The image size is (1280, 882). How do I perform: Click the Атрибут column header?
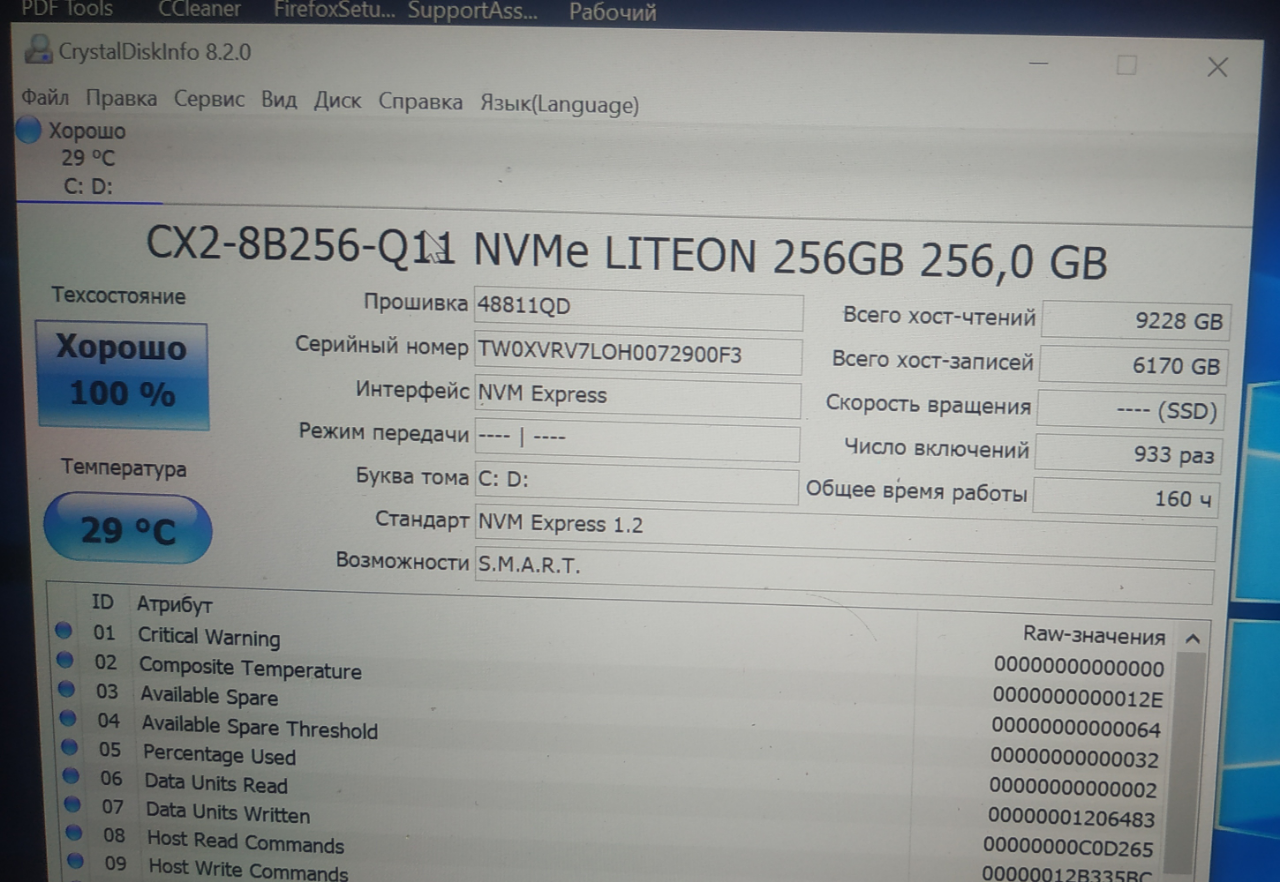tap(175, 605)
